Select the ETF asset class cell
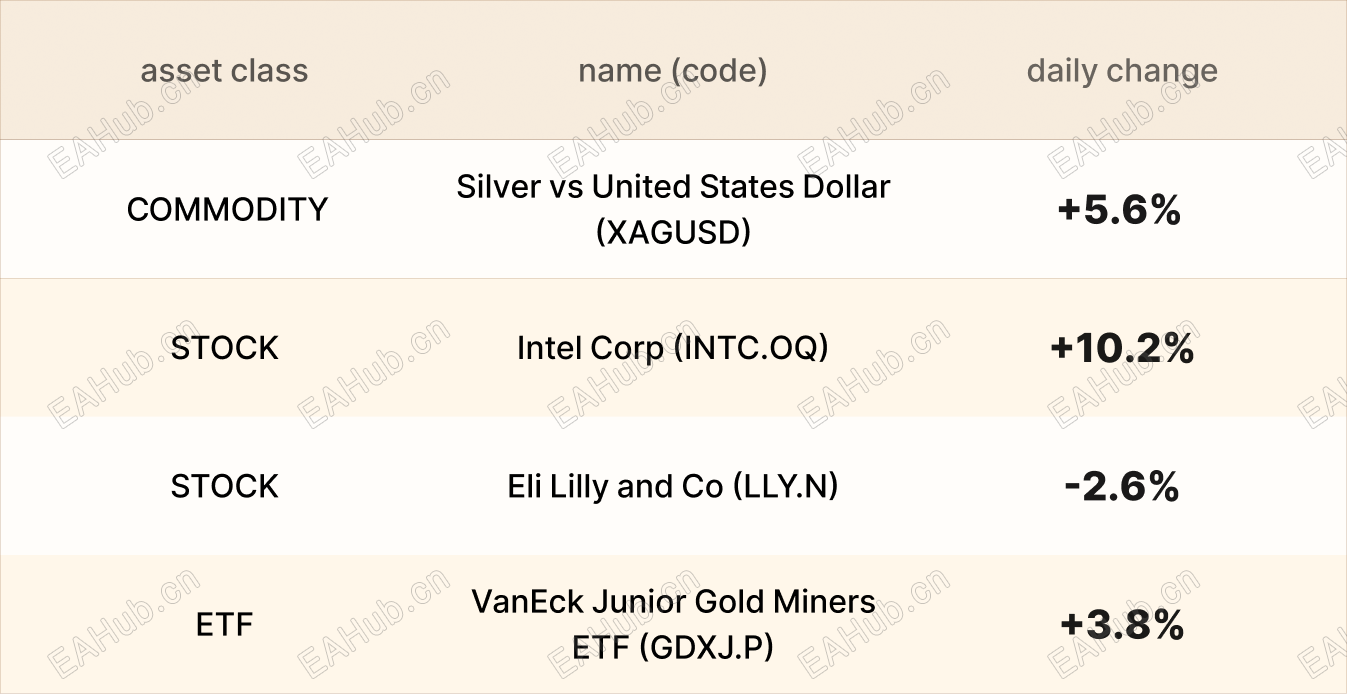This screenshot has width=1347, height=694. [x=225, y=625]
